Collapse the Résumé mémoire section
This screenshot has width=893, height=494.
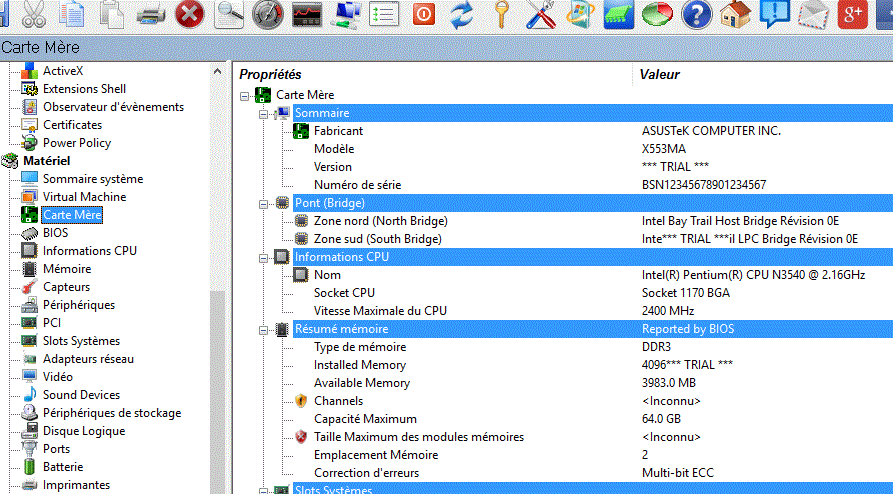pyautogui.click(x=264, y=330)
